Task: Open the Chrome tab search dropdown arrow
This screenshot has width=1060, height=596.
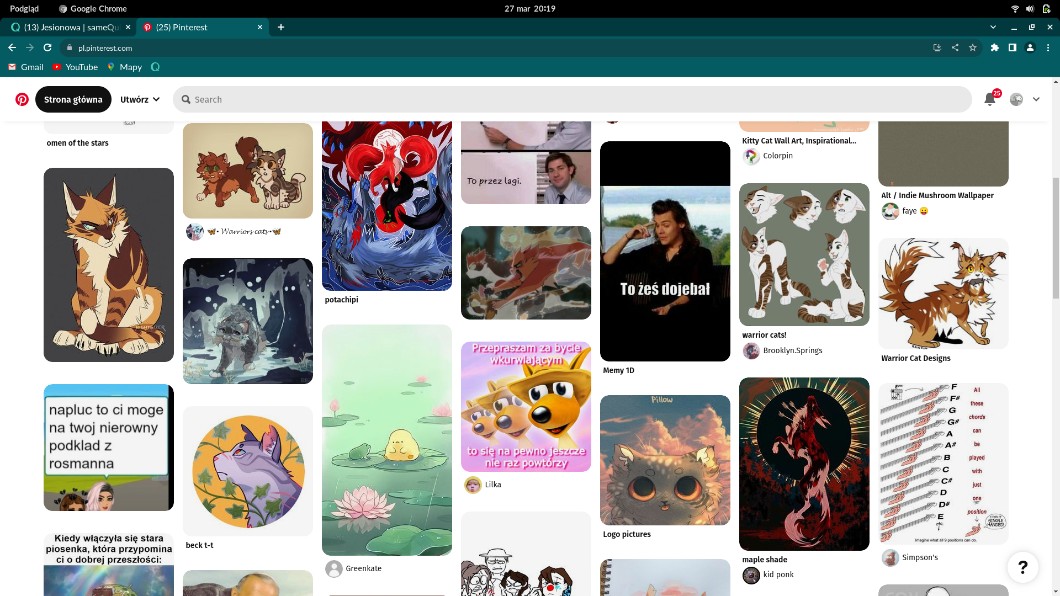Action: (993, 27)
